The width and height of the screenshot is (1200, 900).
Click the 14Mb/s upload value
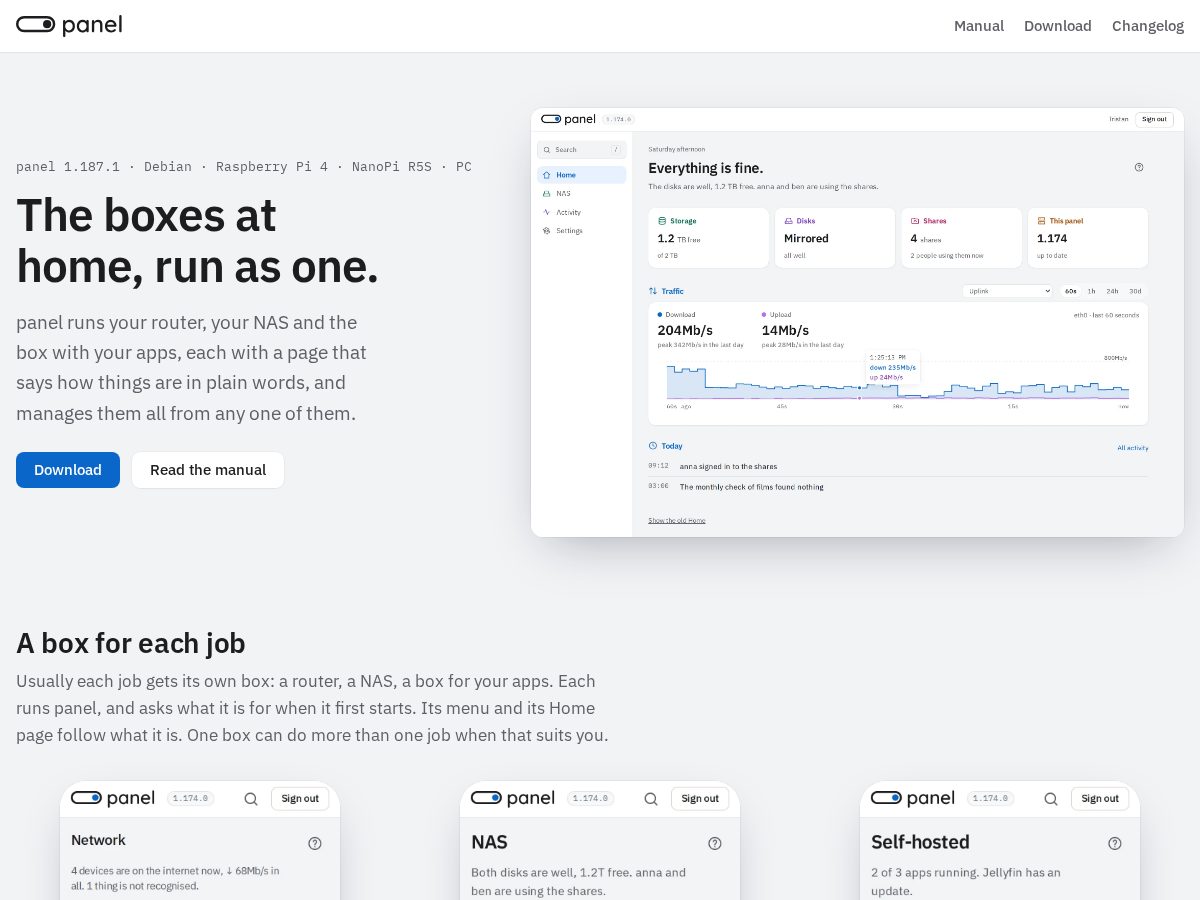(785, 330)
